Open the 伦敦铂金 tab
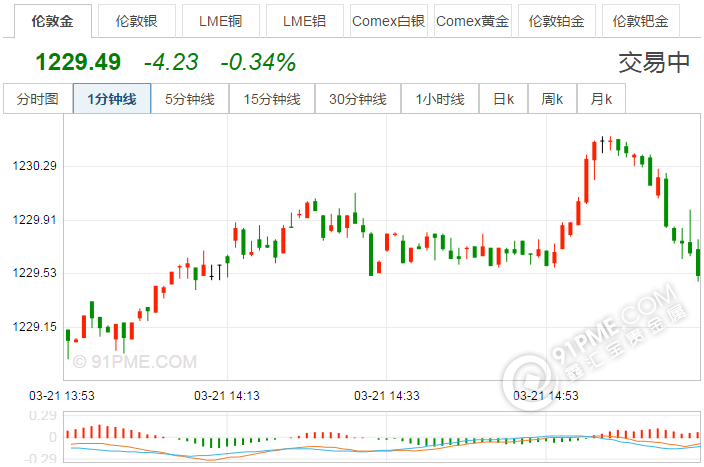 (x=557, y=21)
